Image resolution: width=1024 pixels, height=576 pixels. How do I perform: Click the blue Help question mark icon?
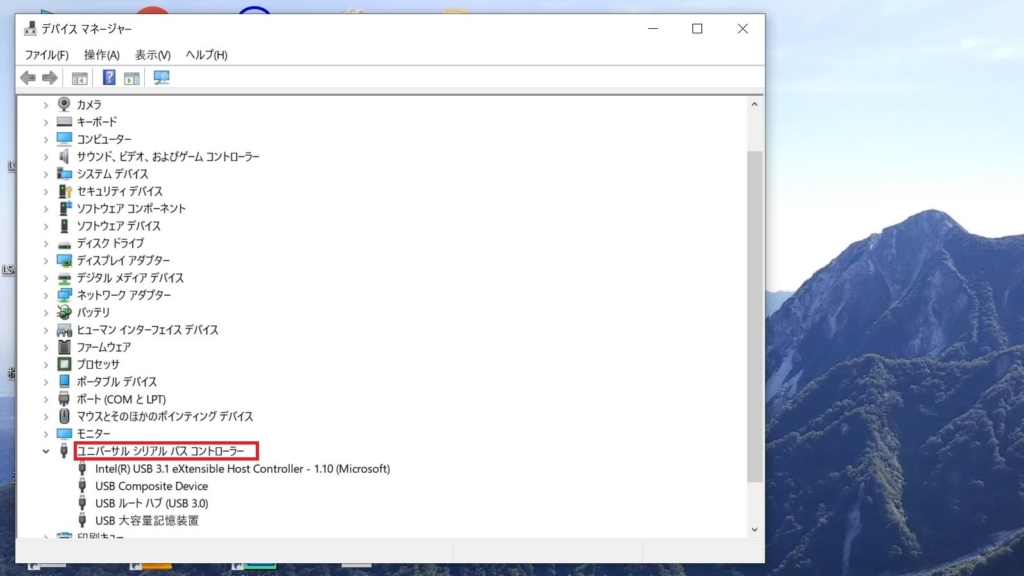click(109, 78)
